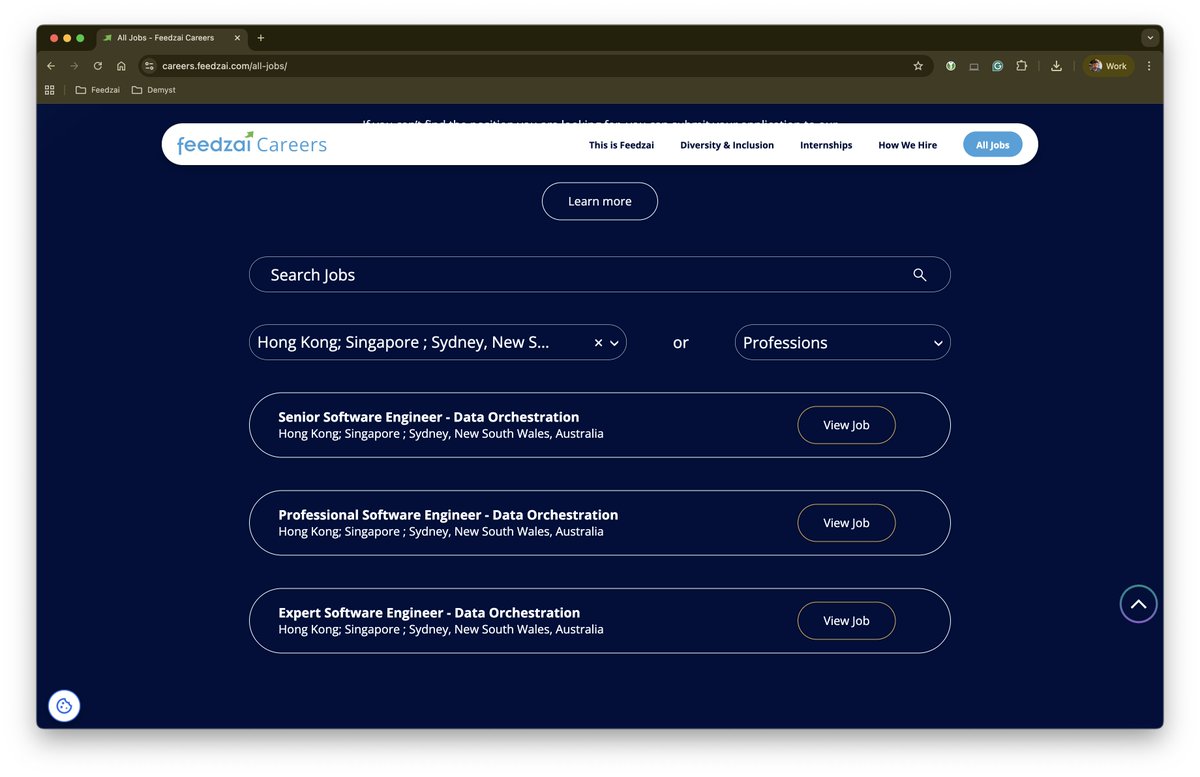Image resolution: width=1200 pixels, height=777 pixels.
Task: Click the Learn more button
Action: point(600,201)
